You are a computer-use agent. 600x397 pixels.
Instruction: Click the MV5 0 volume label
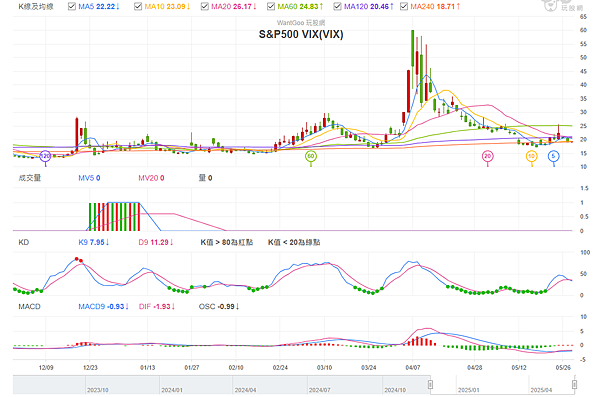tap(89, 178)
